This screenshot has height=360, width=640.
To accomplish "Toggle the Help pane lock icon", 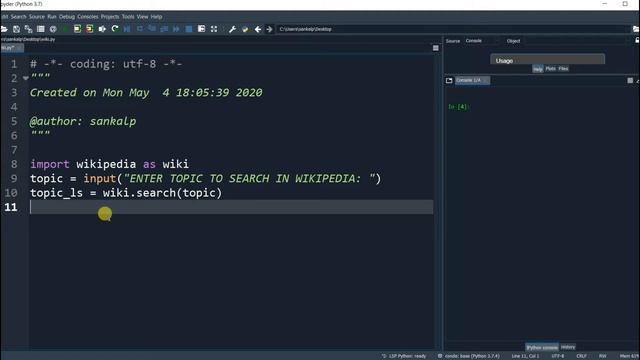I will point(637,40).
